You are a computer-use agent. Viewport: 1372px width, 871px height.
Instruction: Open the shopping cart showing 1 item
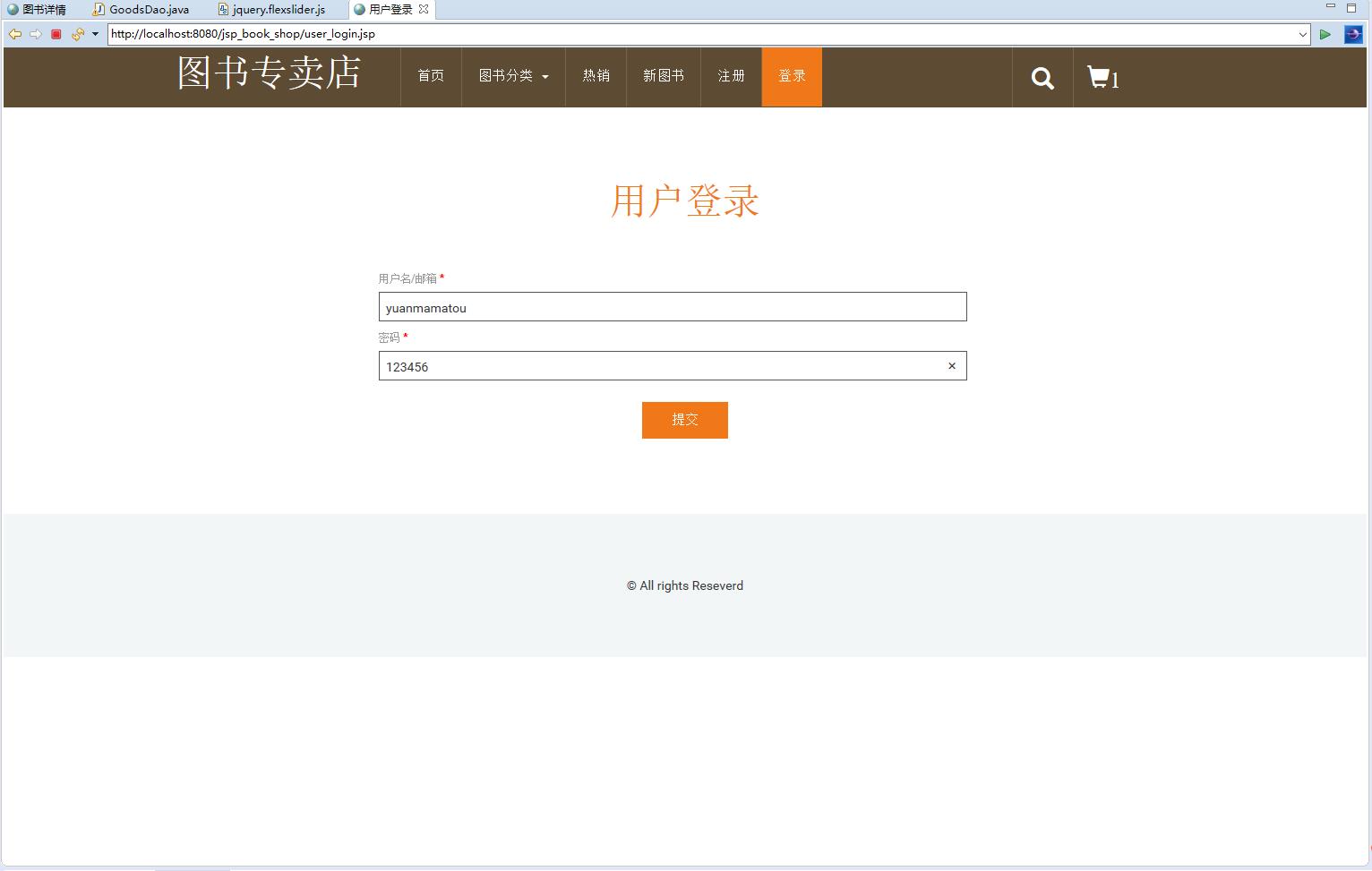[x=1101, y=77]
